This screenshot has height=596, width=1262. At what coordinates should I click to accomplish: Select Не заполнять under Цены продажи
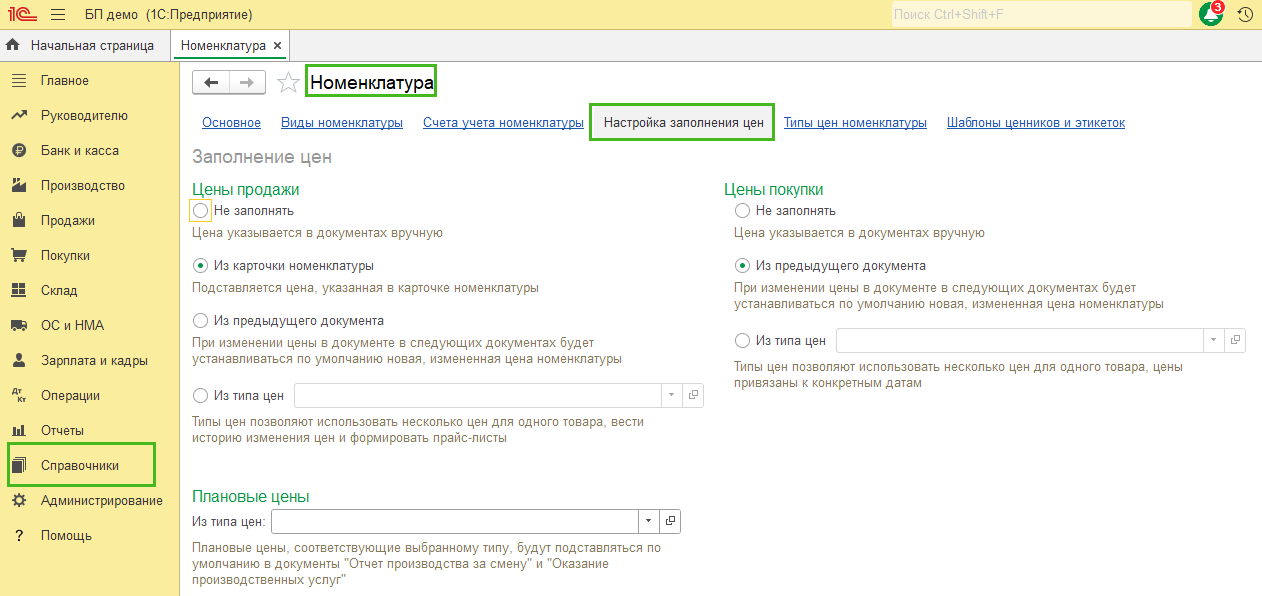[200, 211]
